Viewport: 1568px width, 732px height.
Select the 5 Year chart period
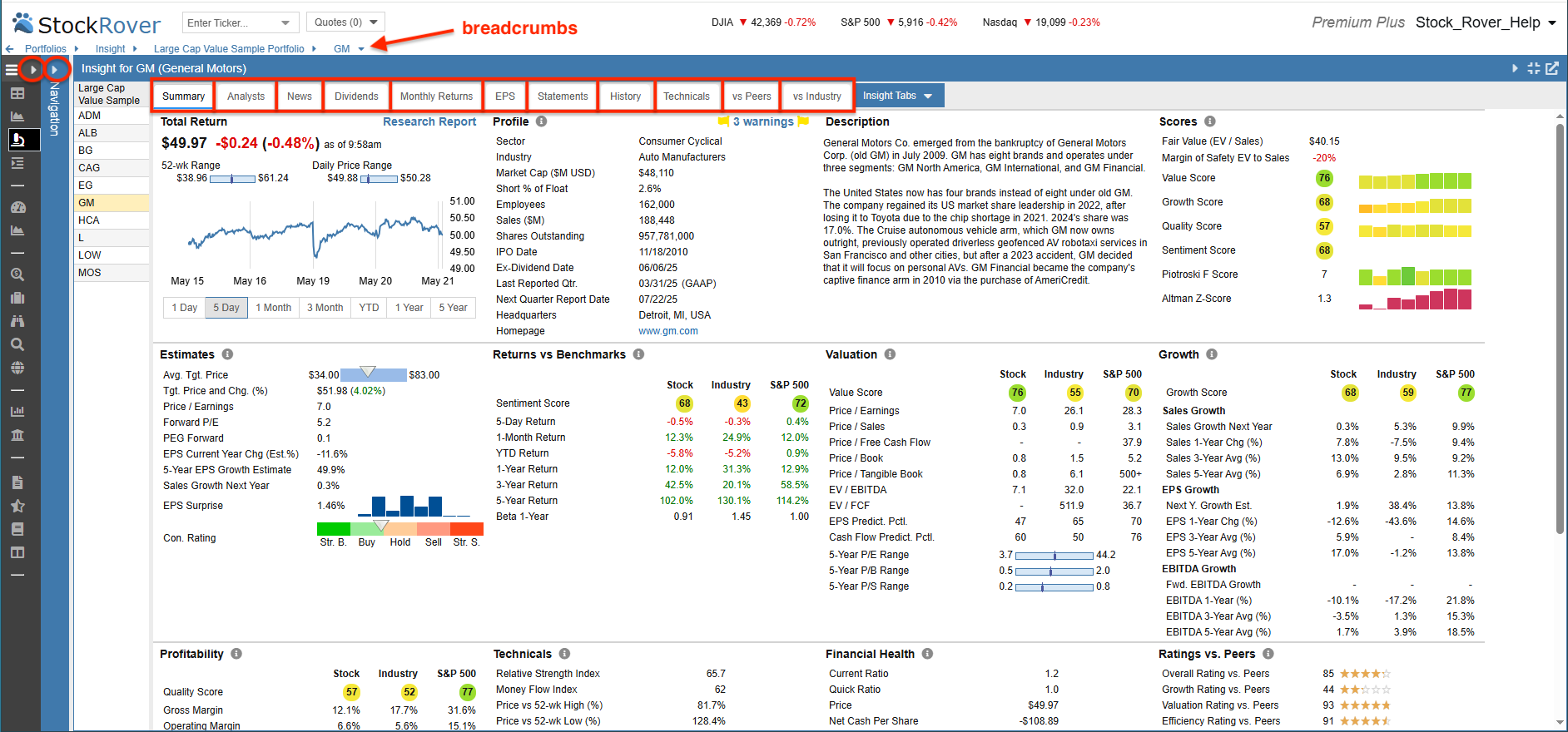[454, 308]
